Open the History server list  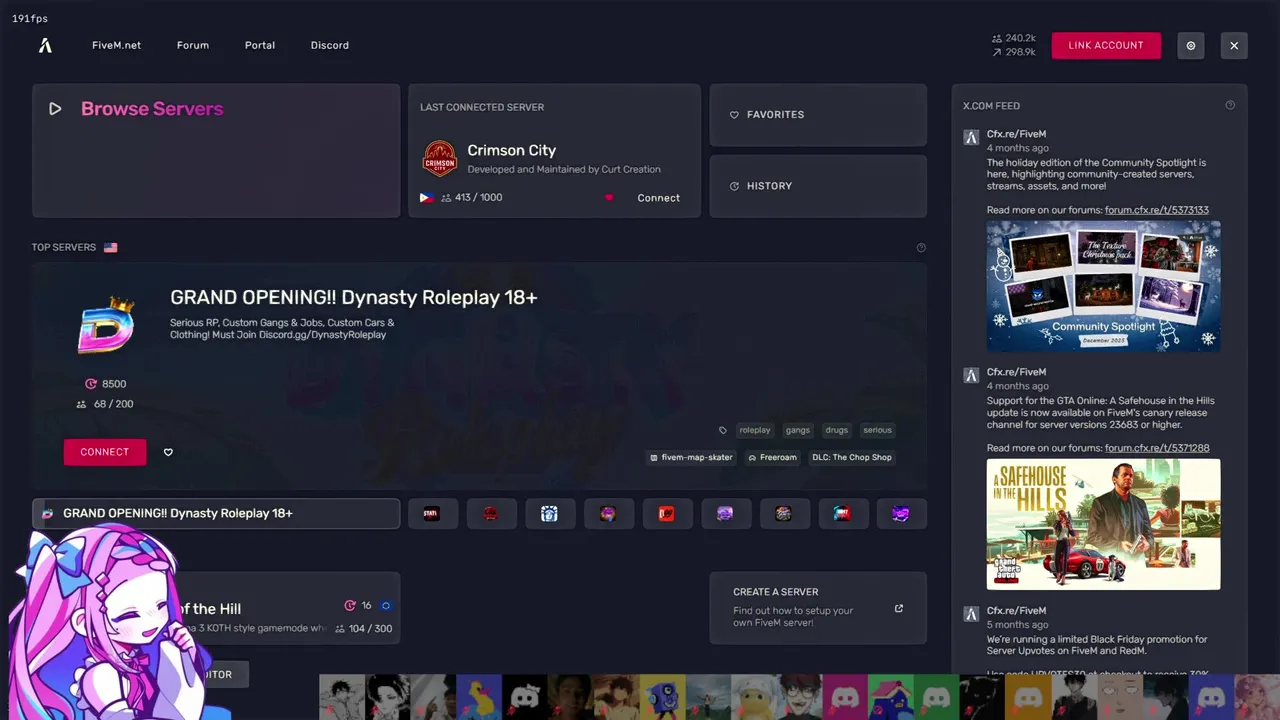coord(818,186)
